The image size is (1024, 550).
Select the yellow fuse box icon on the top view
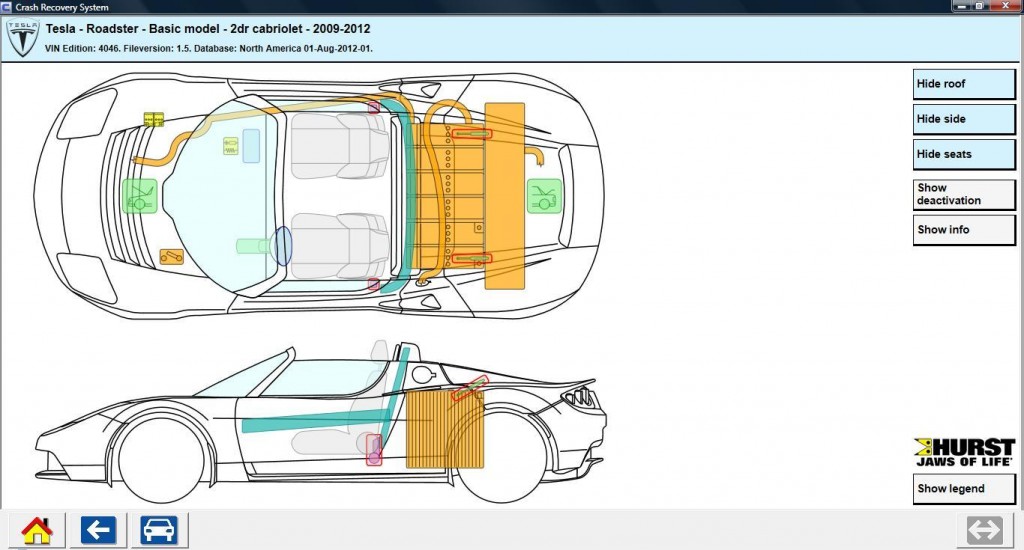tap(154, 120)
